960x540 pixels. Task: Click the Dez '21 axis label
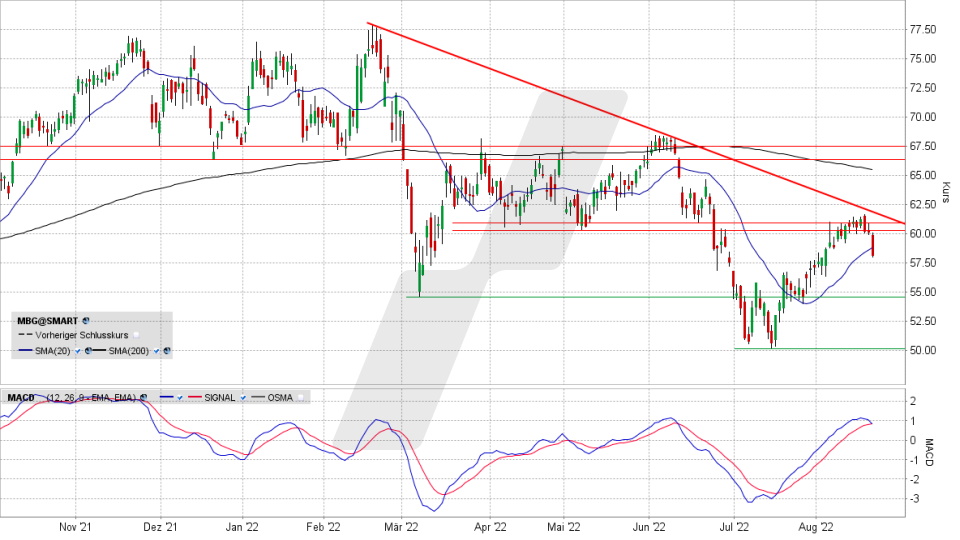pos(160,527)
